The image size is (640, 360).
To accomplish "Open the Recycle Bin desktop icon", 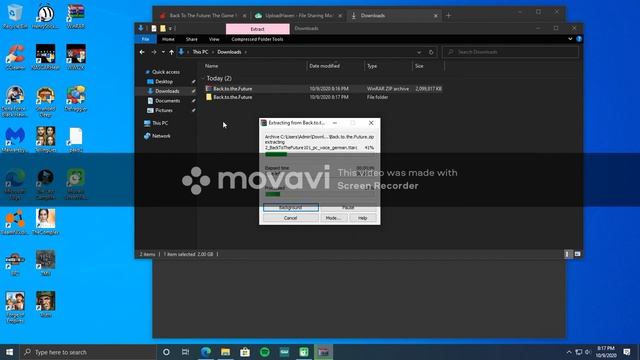I will [x=15, y=16].
